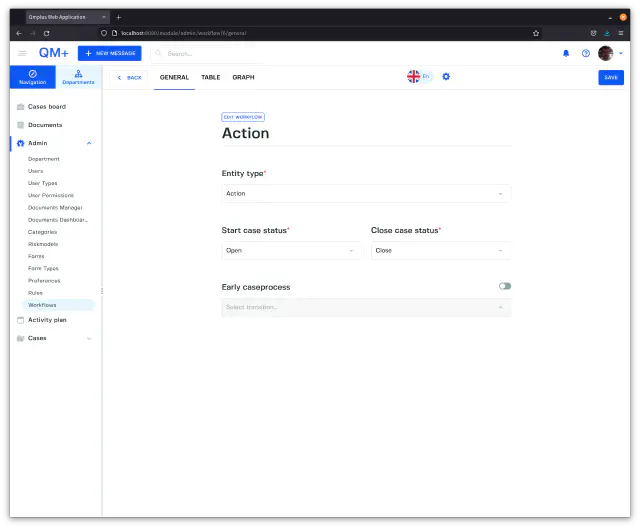Open the workflow settings gear icon
This screenshot has width=640, height=528.
(446, 76)
